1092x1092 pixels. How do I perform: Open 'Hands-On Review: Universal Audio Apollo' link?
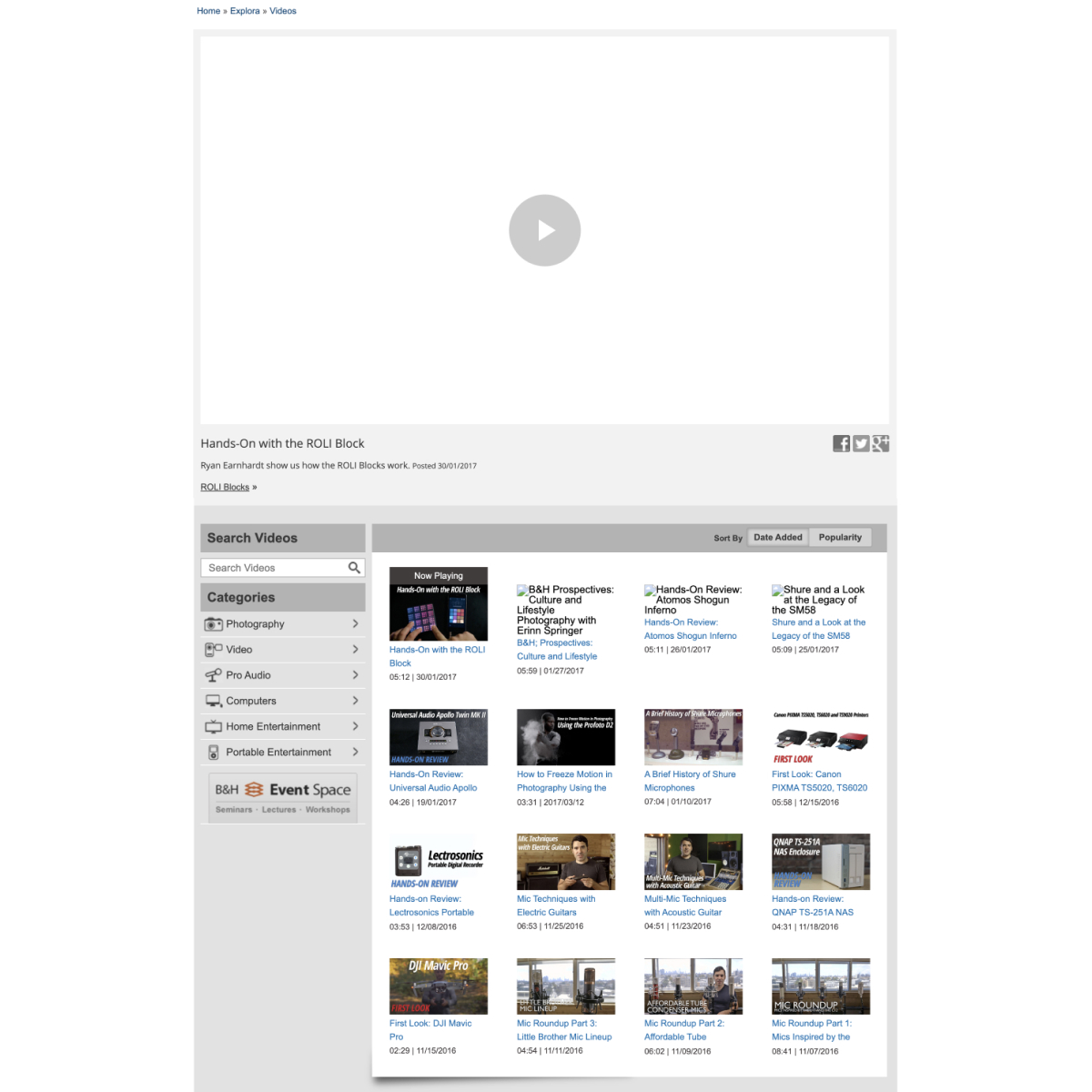coord(433,781)
